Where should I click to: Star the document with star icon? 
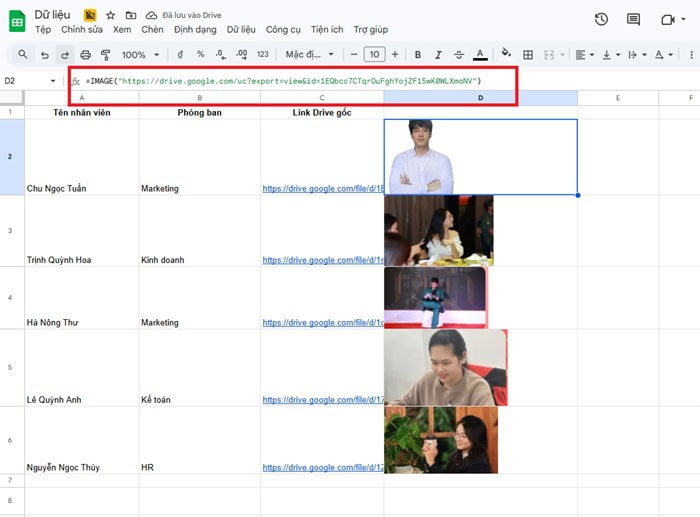tap(110, 16)
